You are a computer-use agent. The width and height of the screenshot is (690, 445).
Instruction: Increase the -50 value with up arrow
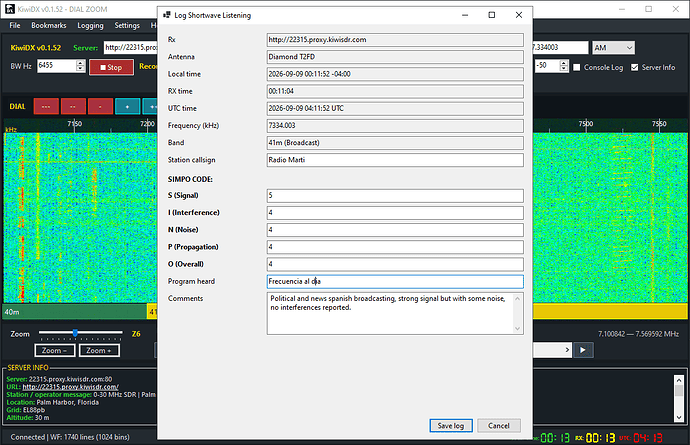click(x=564, y=63)
